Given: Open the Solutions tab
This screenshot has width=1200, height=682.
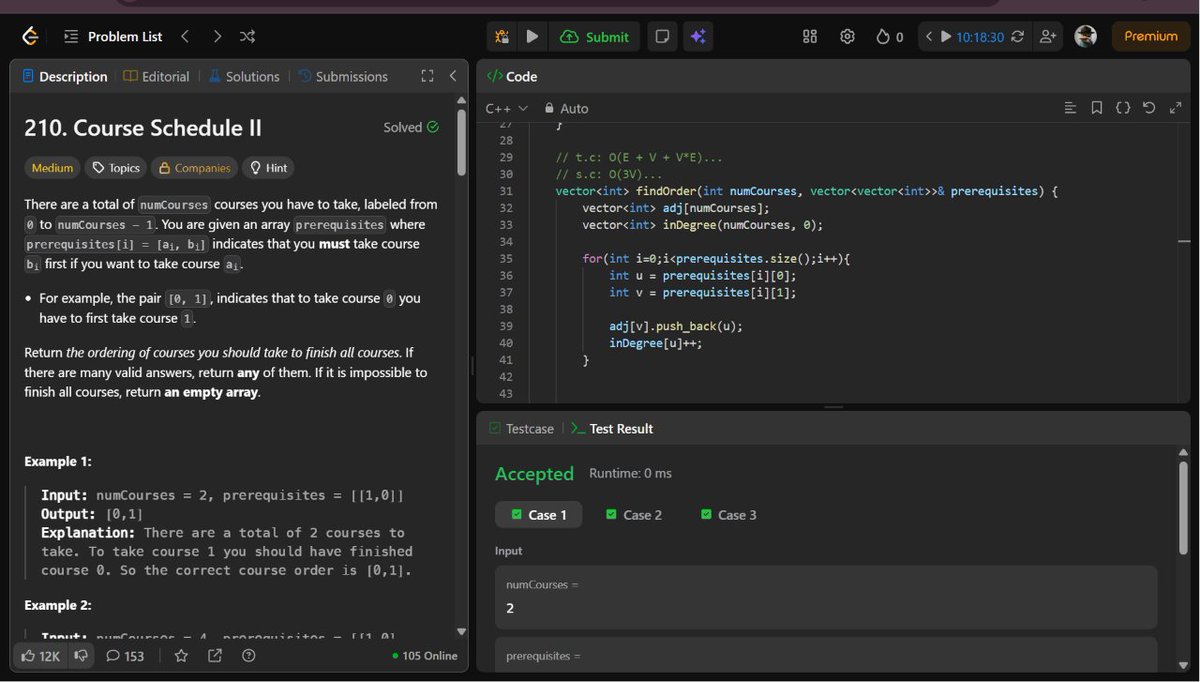Looking at the screenshot, I should pyautogui.click(x=244, y=76).
